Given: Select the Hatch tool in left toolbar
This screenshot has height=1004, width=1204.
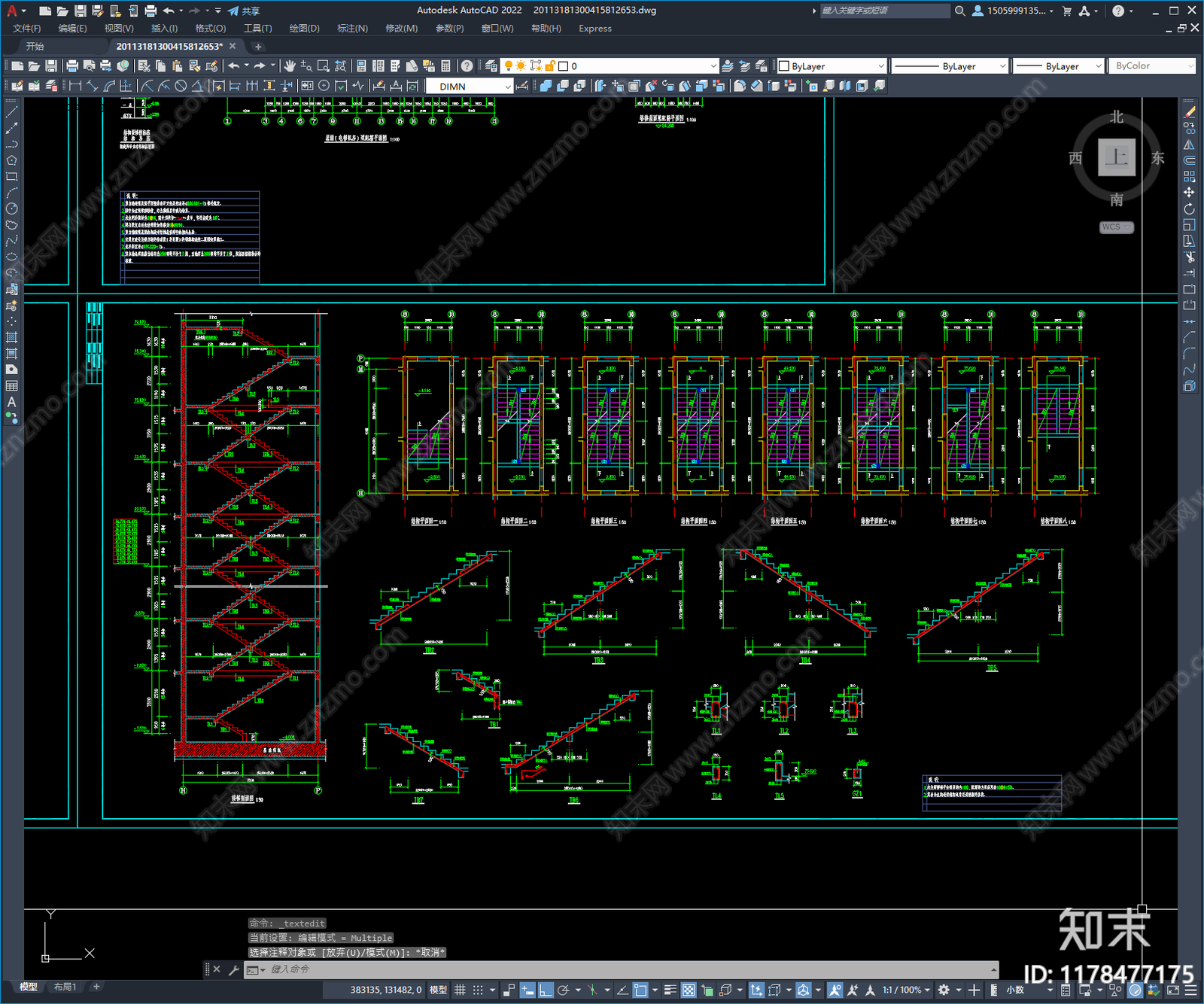Looking at the screenshot, I should [x=11, y=337].
